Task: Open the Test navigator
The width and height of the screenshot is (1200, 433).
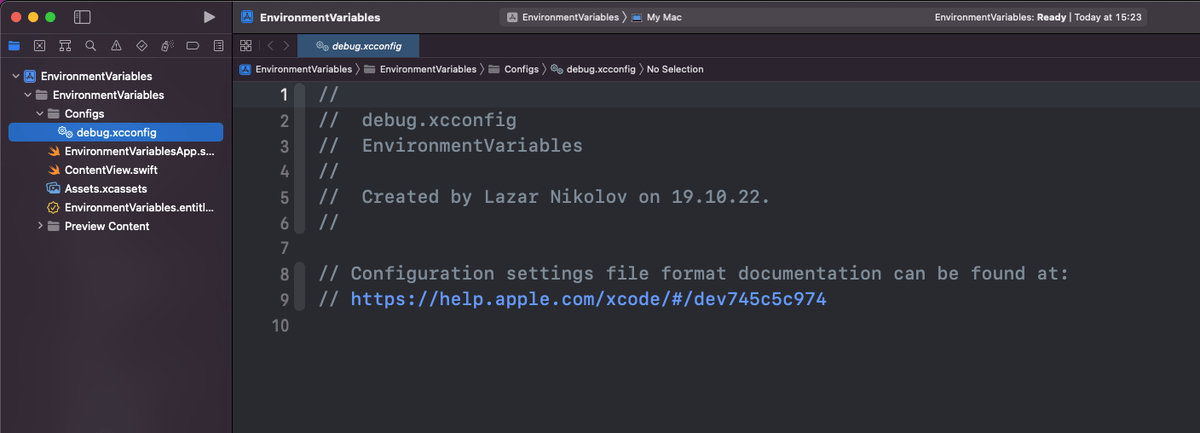Action: (x=141, y=45)
